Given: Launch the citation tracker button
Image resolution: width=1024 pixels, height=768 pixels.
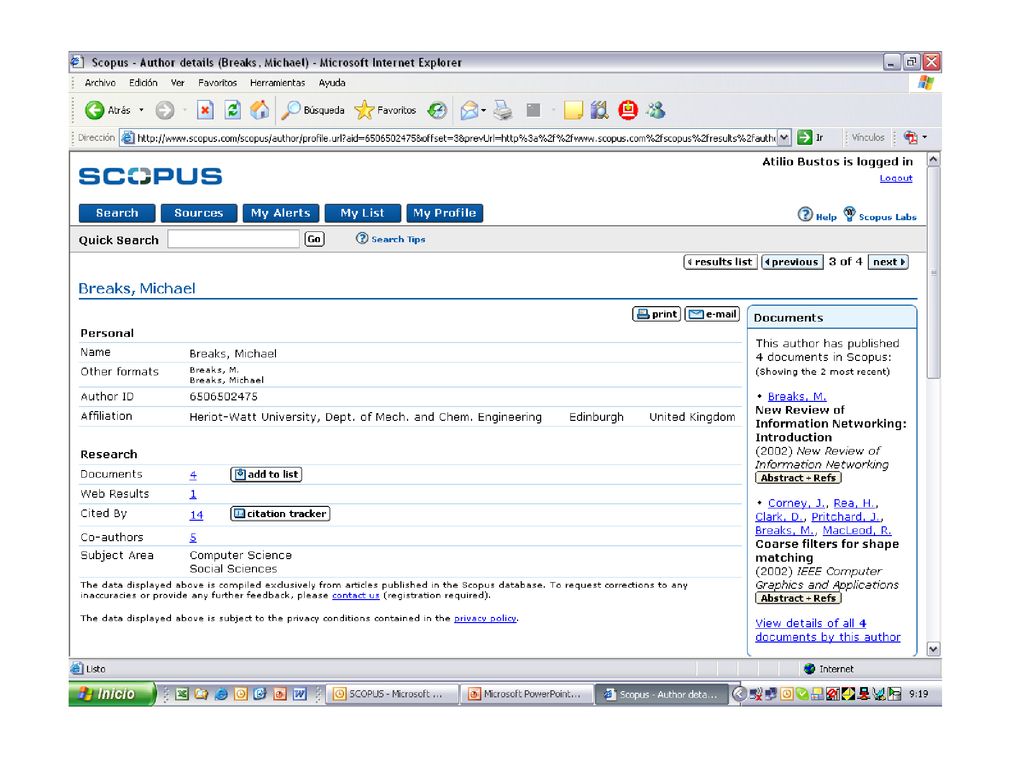Looking at the screenshot, I should click(x=280, y=514).
